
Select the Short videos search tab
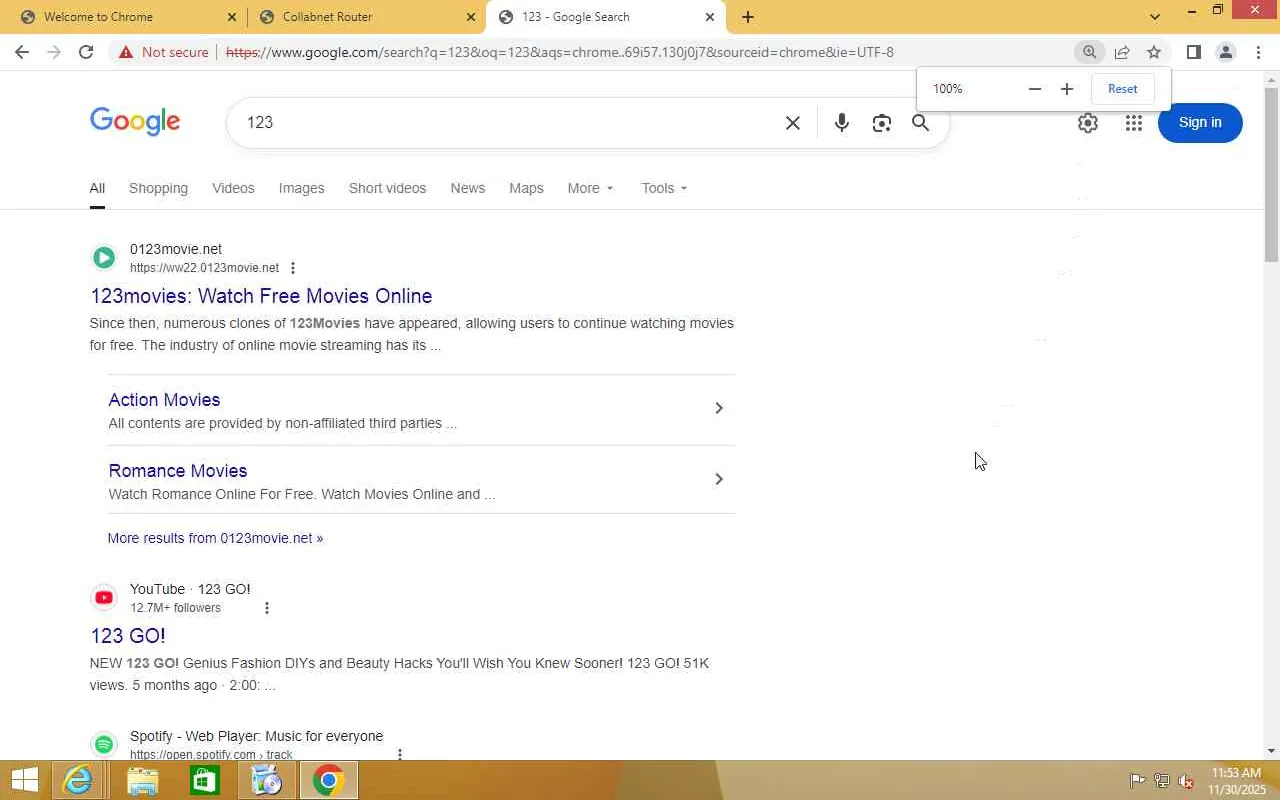click(x=387, y=188)
